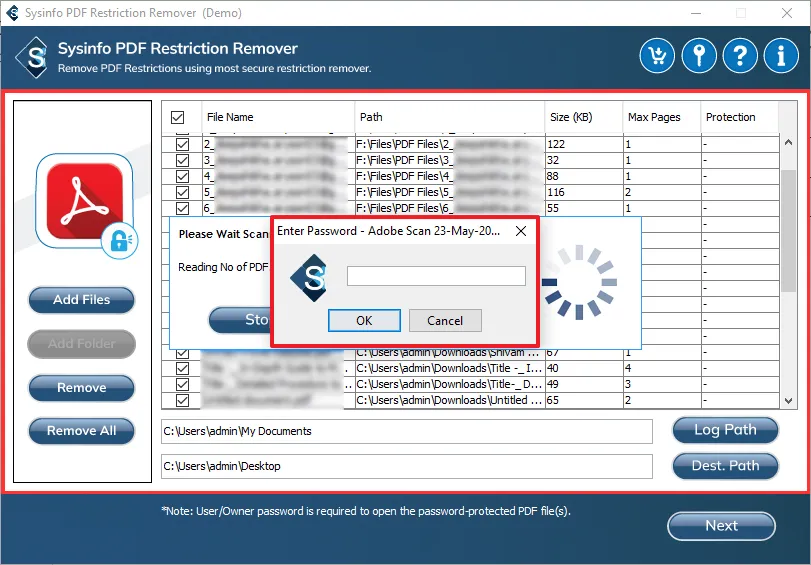This screenshot has height=565, width=811.
Task: Click the Remove button
Action: point(82,388)
